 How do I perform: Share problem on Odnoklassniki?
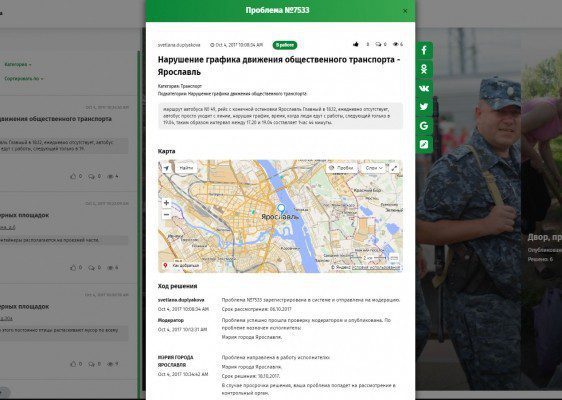424,69
